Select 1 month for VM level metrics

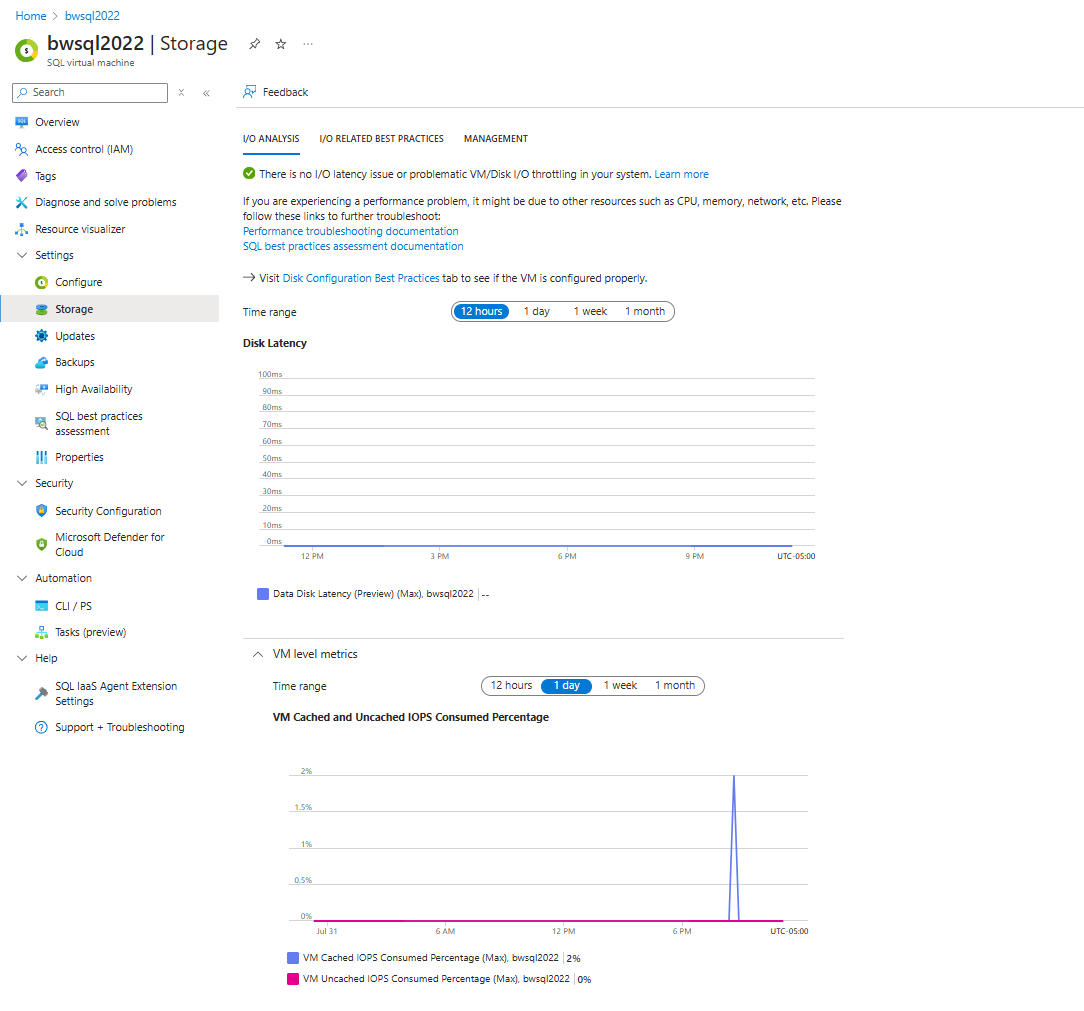[675, 685]
